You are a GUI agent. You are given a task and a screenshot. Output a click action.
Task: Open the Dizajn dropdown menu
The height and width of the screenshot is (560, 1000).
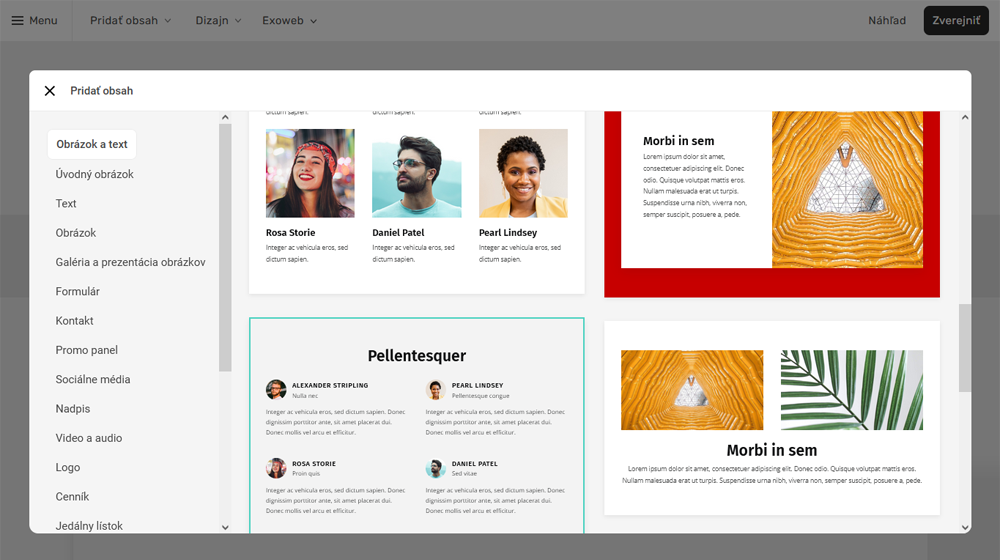[x=218, y=20]
